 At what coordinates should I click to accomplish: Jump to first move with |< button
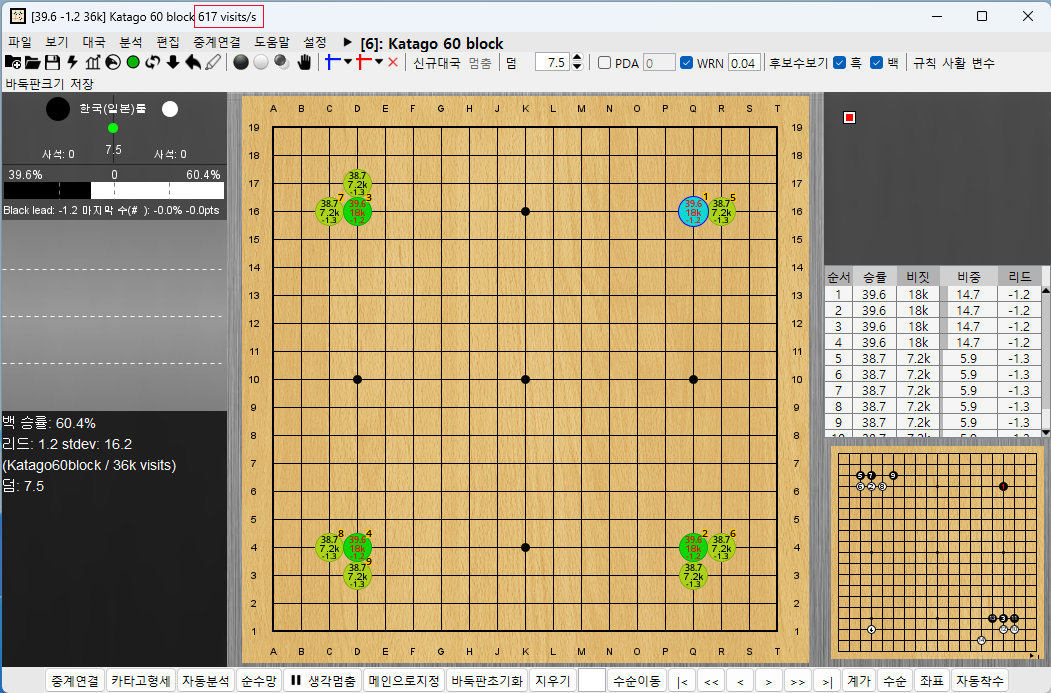pyautogui.click(x=682, y=681)
